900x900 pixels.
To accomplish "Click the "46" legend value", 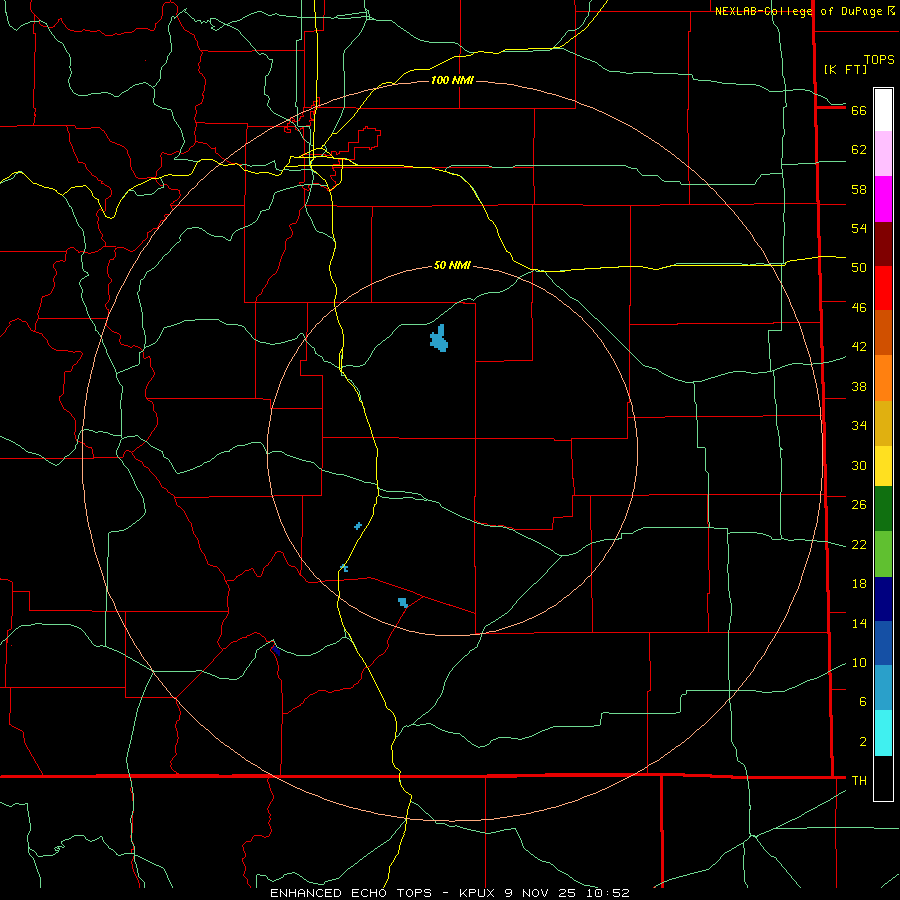I will (x=859, y=308).
